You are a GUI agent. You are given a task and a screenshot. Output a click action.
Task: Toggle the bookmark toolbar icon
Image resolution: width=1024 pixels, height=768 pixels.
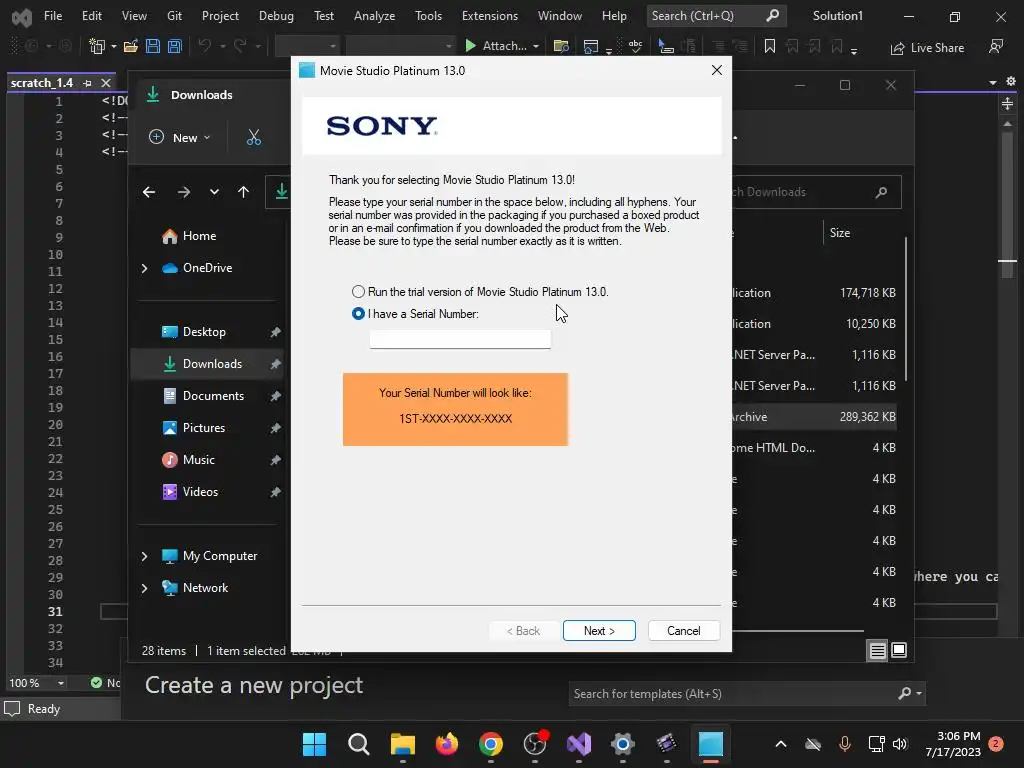pyautogui.click(x=770, y=46)
